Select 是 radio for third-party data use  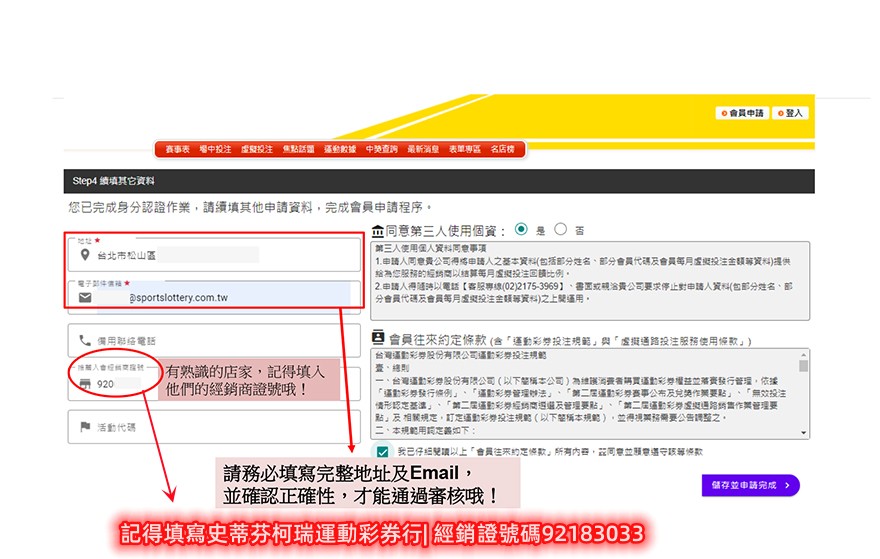pyautogui.click(x=521, y=229)
